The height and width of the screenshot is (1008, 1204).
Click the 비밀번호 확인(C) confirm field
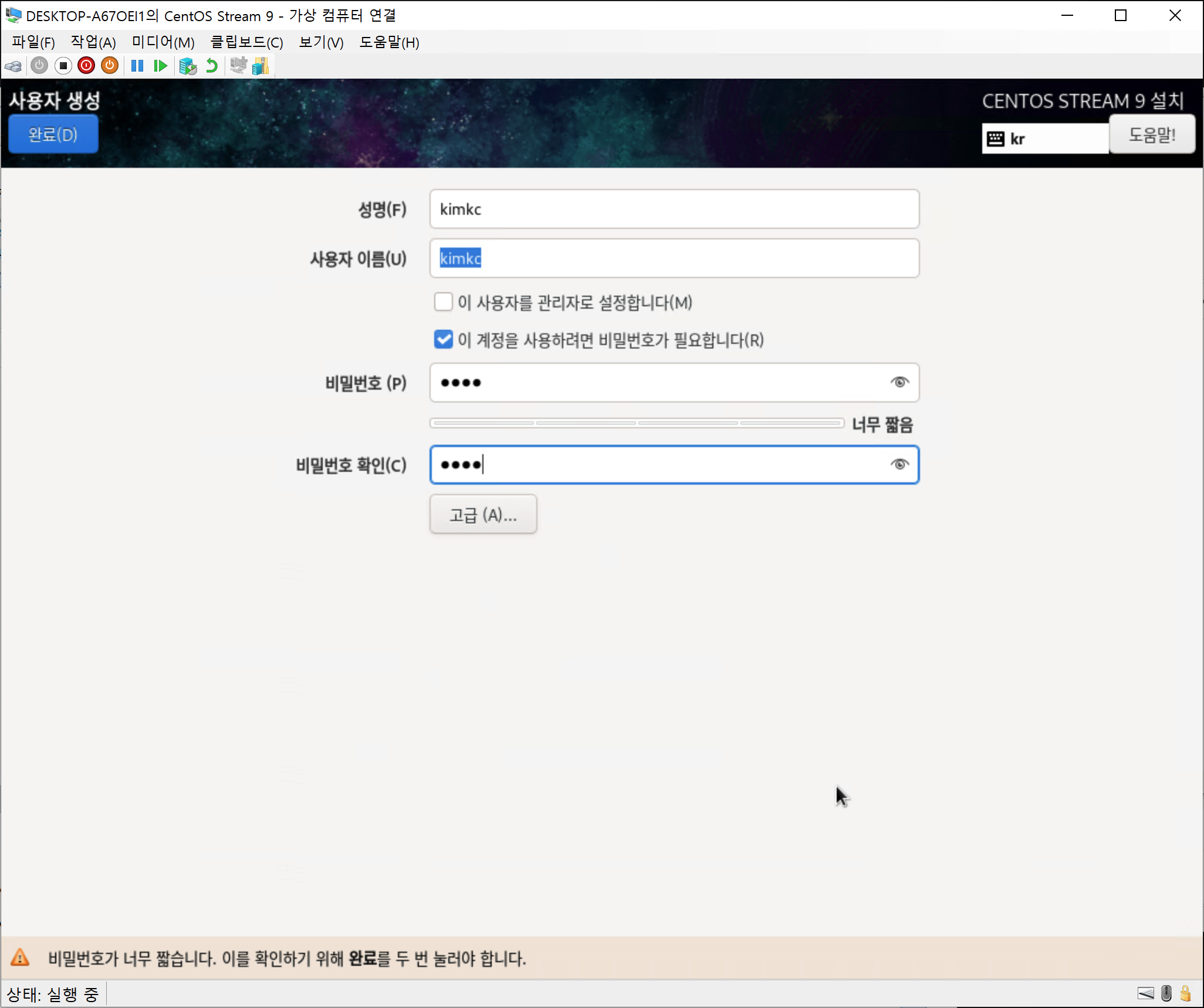click(674, 465)
